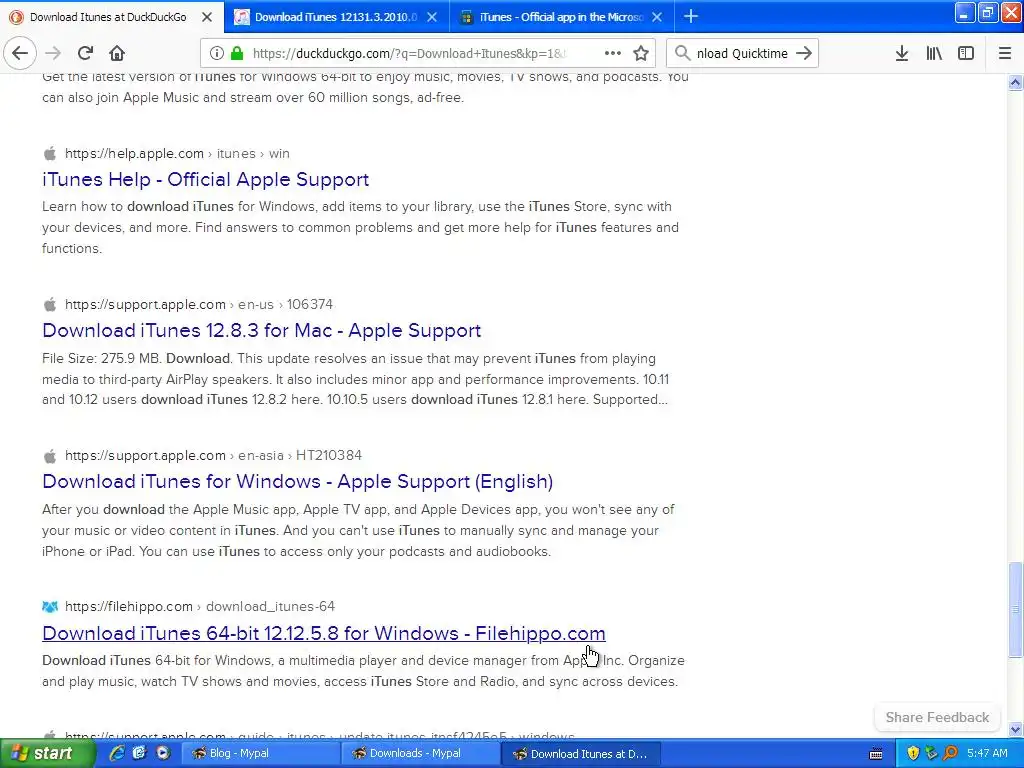Click the search box containing nload Quicktime

click(x=743, y=53)
